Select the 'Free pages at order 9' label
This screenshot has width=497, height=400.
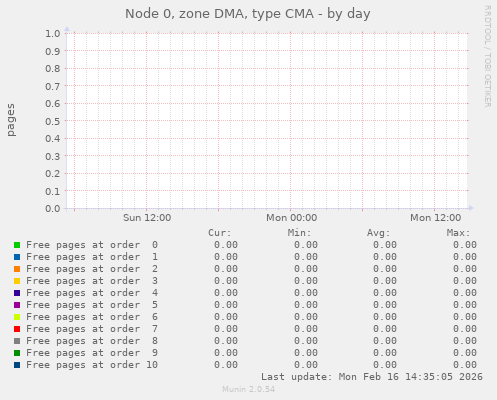[x=92, y=353]
